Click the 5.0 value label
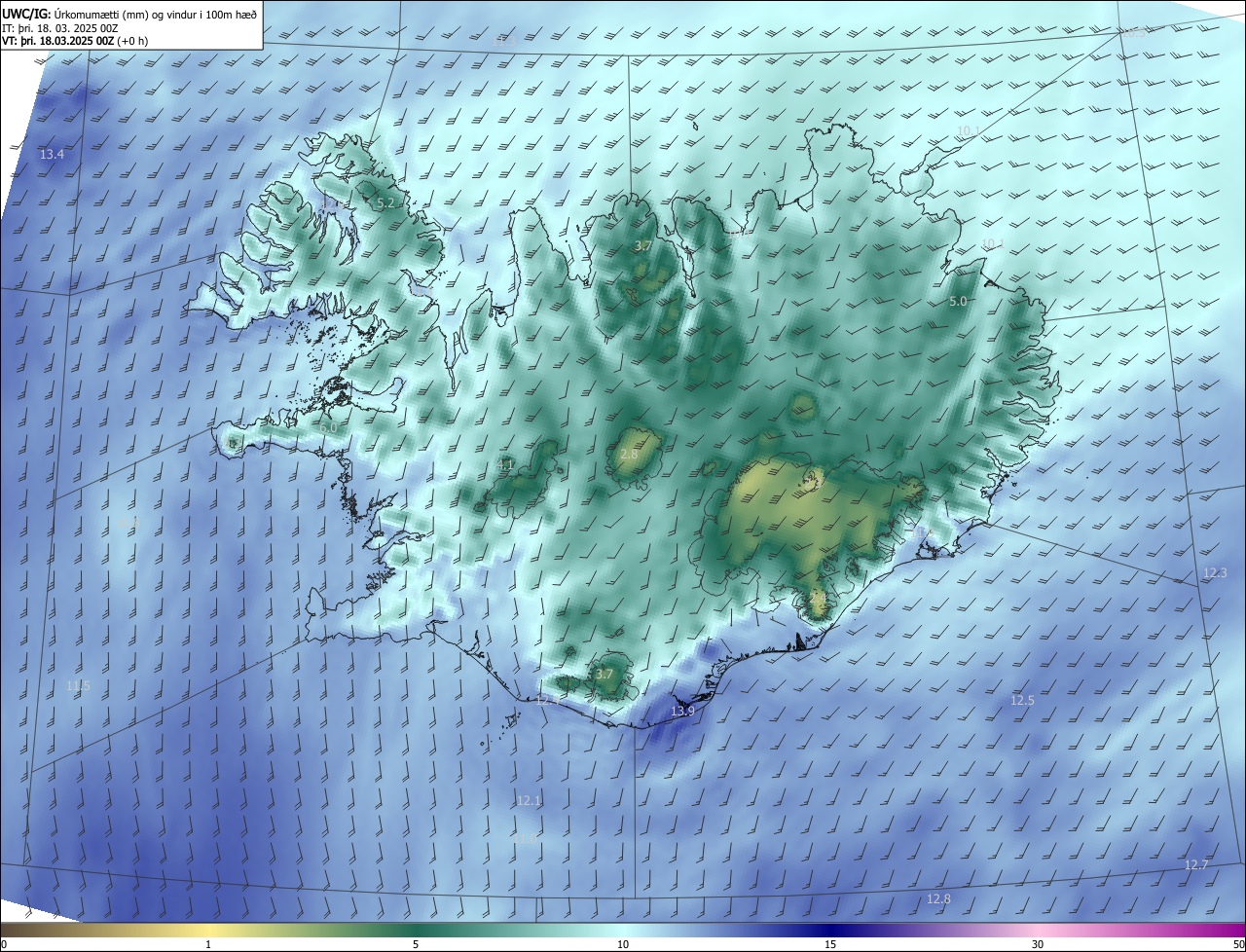 coord(958,302)
